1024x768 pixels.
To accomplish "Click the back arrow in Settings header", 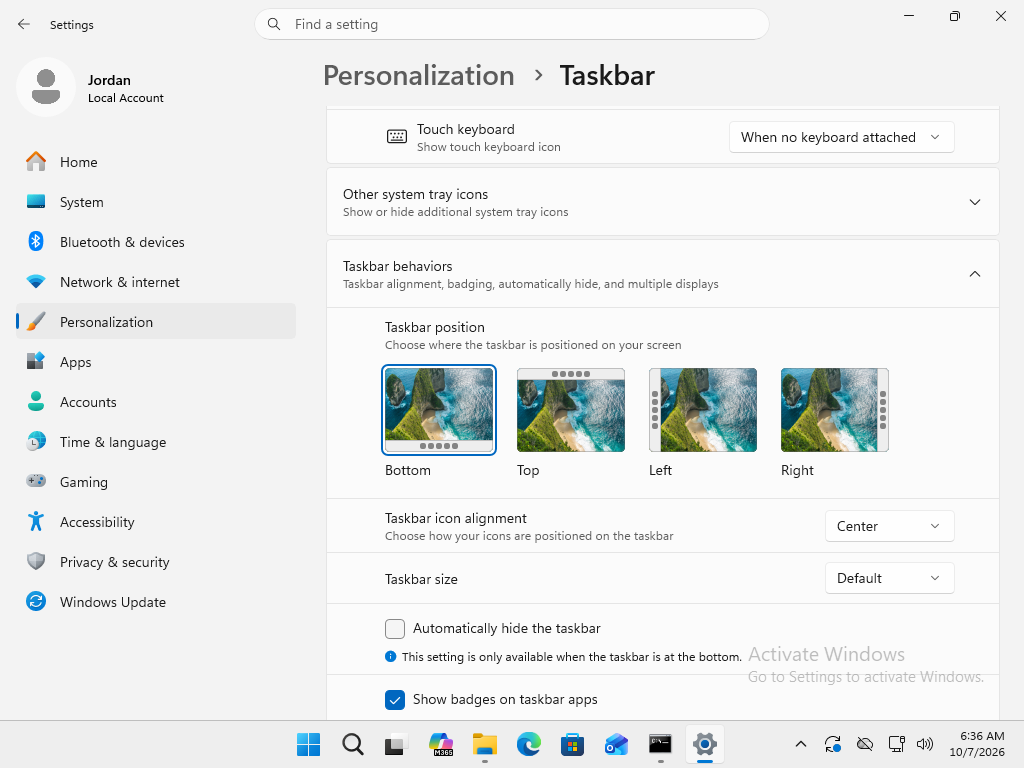I will click(x=24, y=24).
